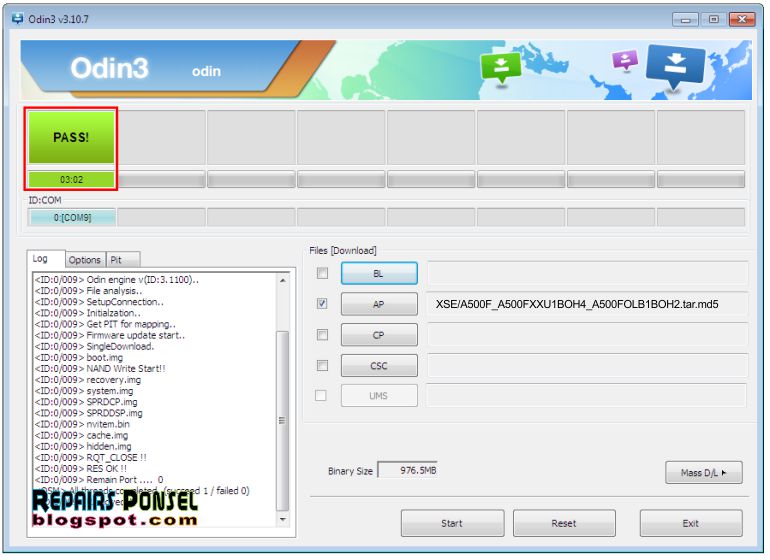Click the AP file path field
Screen dimensions: 770x560
[x=587, y=304]
